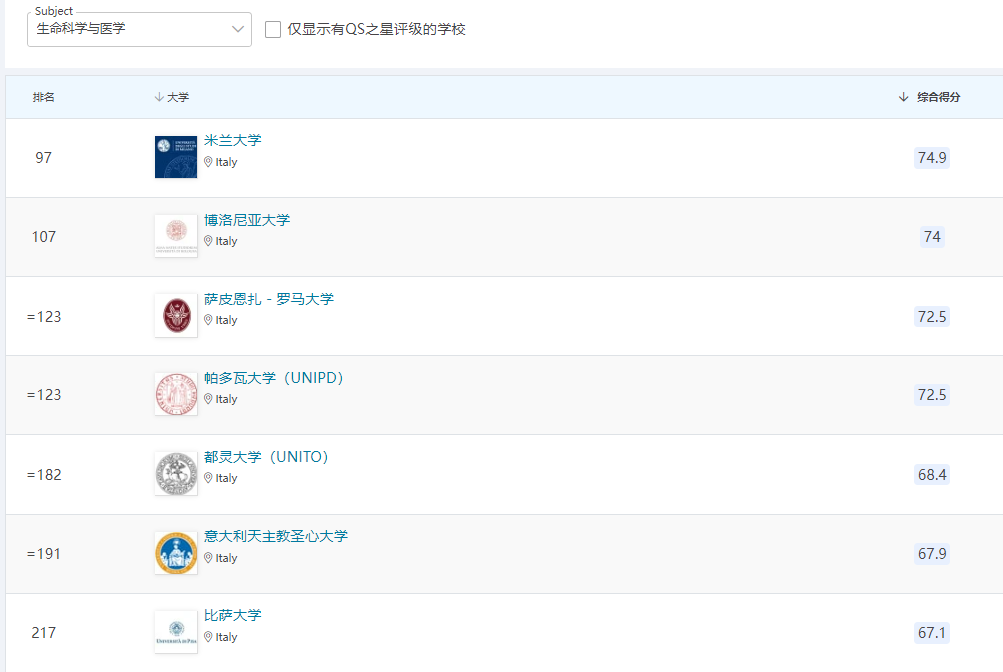The image size is (1003, 672).
Task: Click the sort arrow beside 综合得分
Action: pos(903,97)
